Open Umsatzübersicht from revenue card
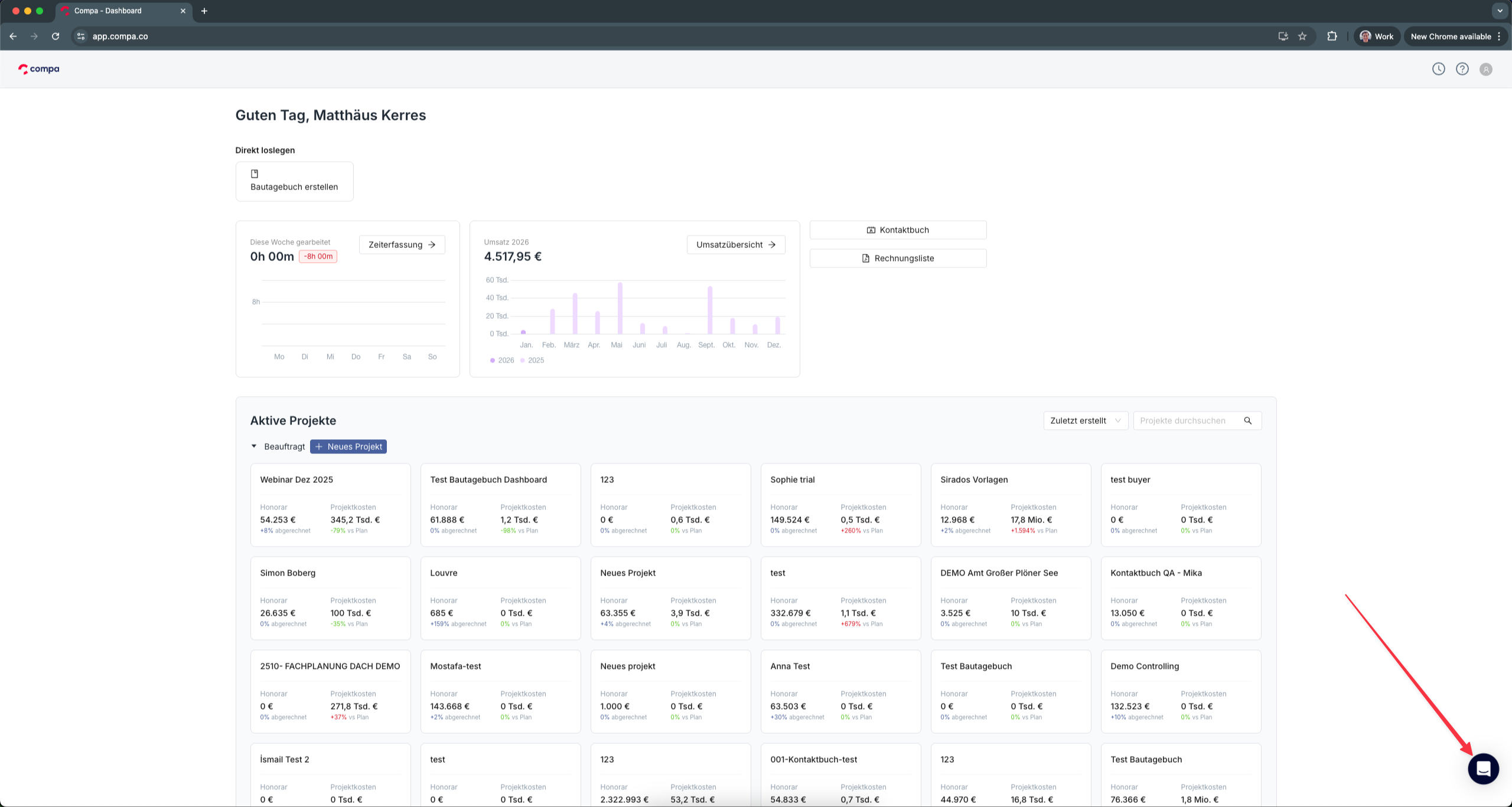 [735, 244]
